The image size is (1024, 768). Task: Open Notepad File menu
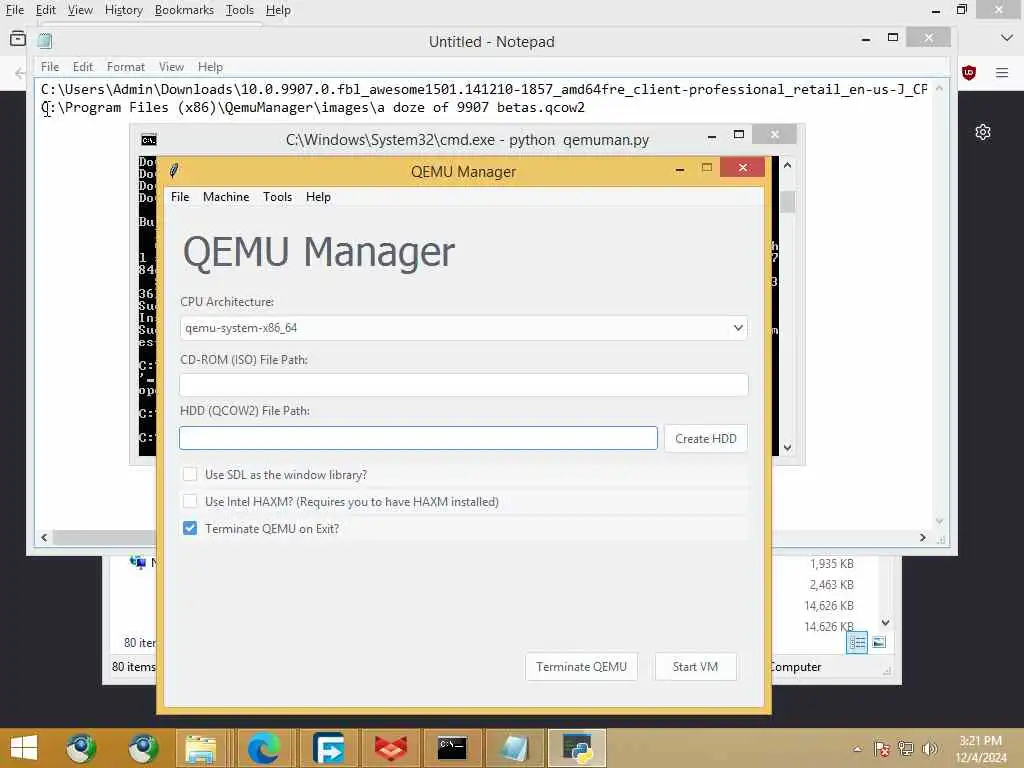point(50,67)
